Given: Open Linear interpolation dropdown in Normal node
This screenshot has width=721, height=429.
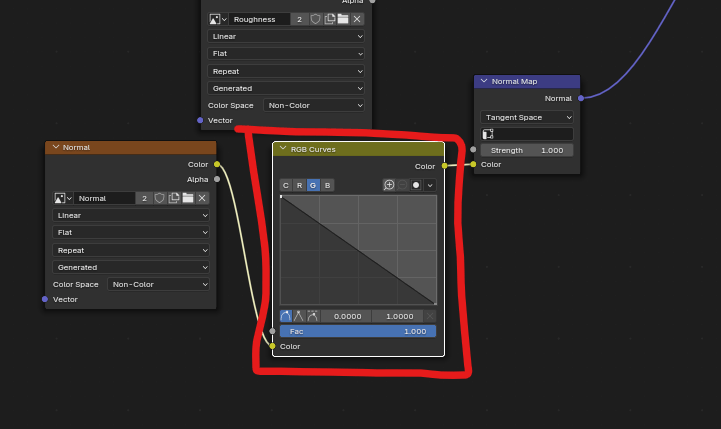Looking at the screenshot, I should pos(131,215).
